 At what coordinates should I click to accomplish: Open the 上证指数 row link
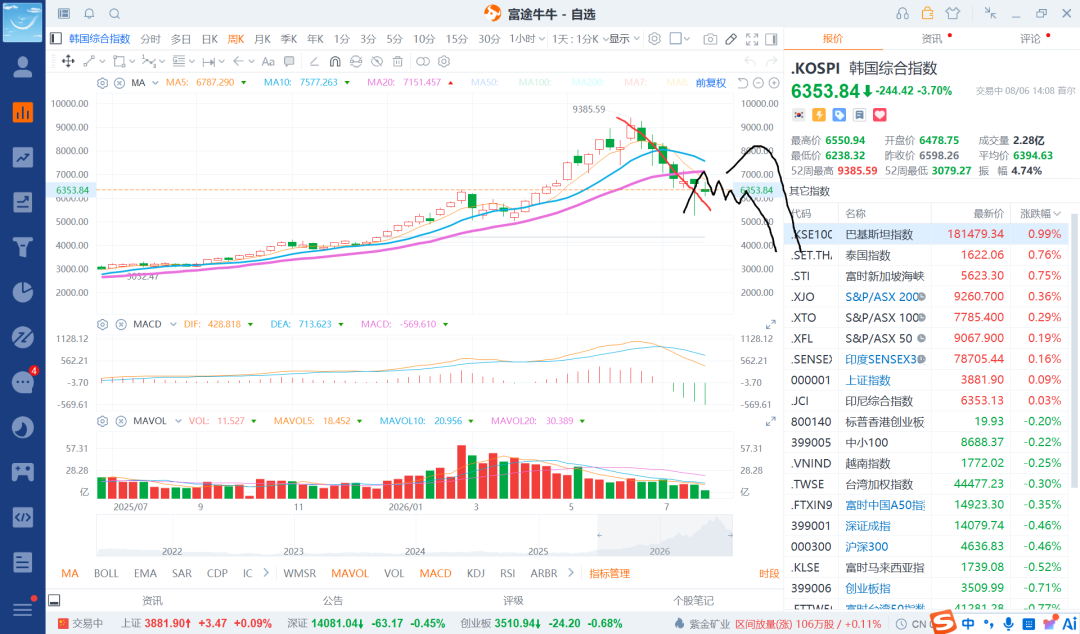(x=868, y=380)
